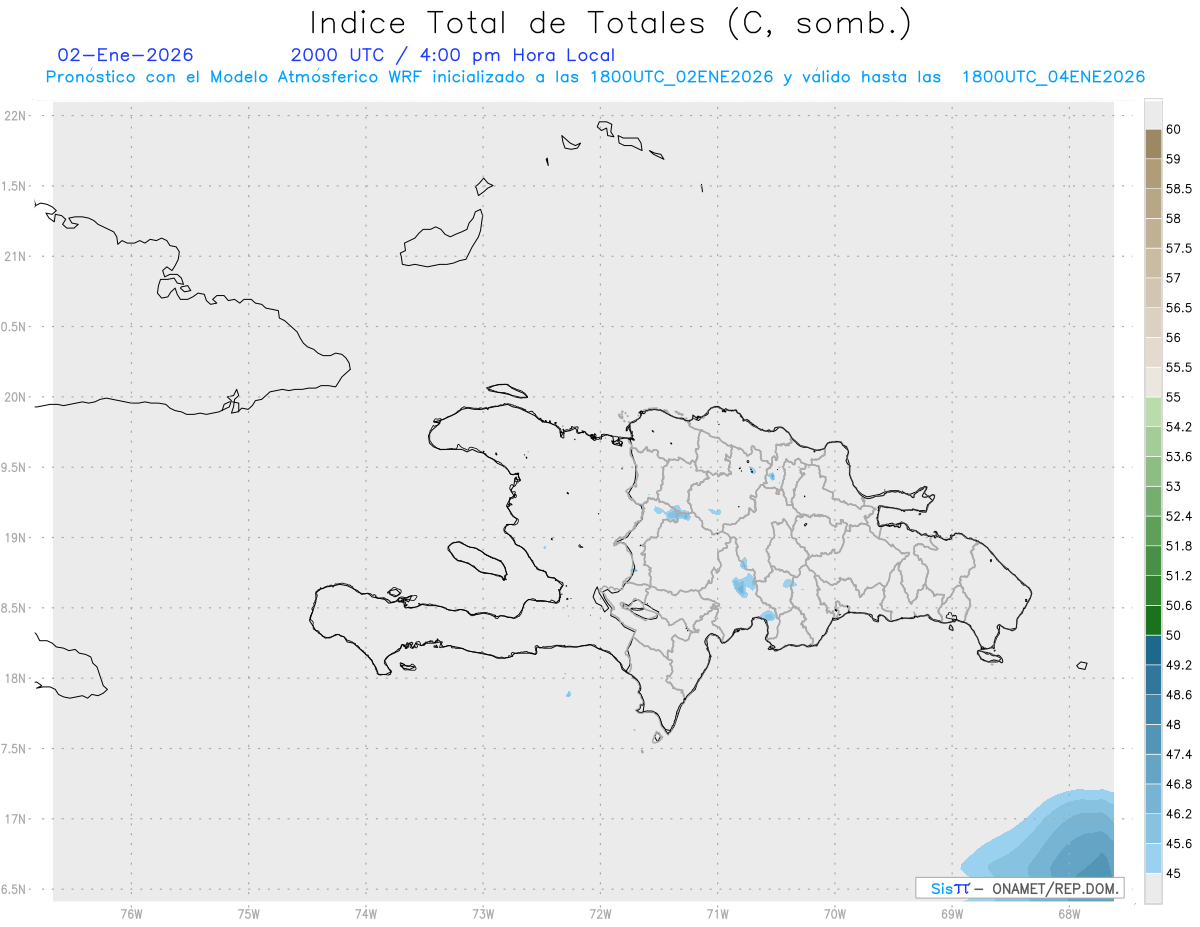Pick the darkest brown swatch between 59 and 60

[x=1153, y=144]
